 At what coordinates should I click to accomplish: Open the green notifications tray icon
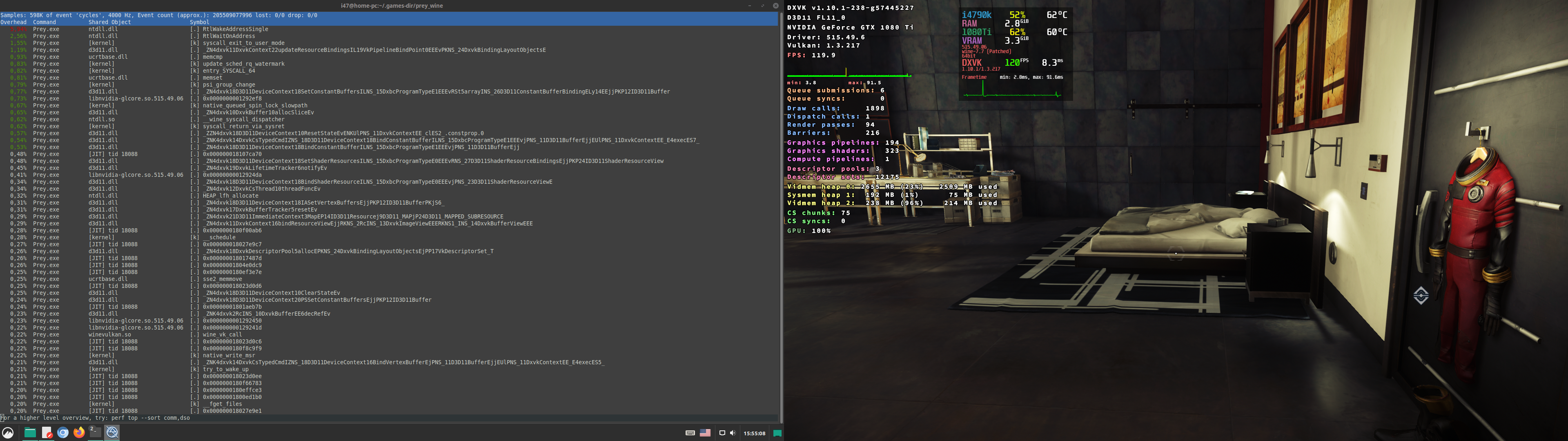click(x=777, y=433)
